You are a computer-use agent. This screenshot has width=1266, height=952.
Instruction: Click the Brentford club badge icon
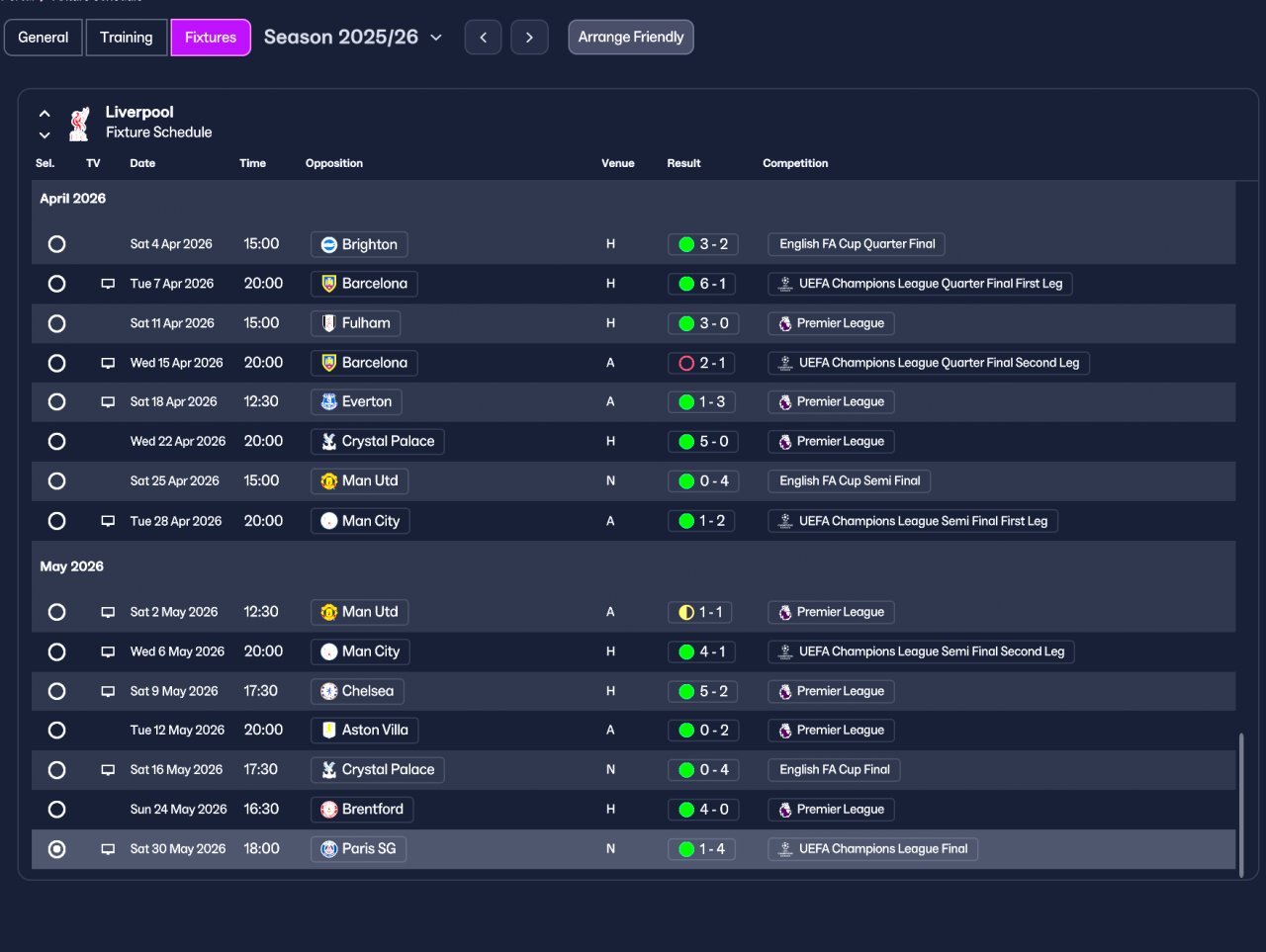tap(329, 810)
